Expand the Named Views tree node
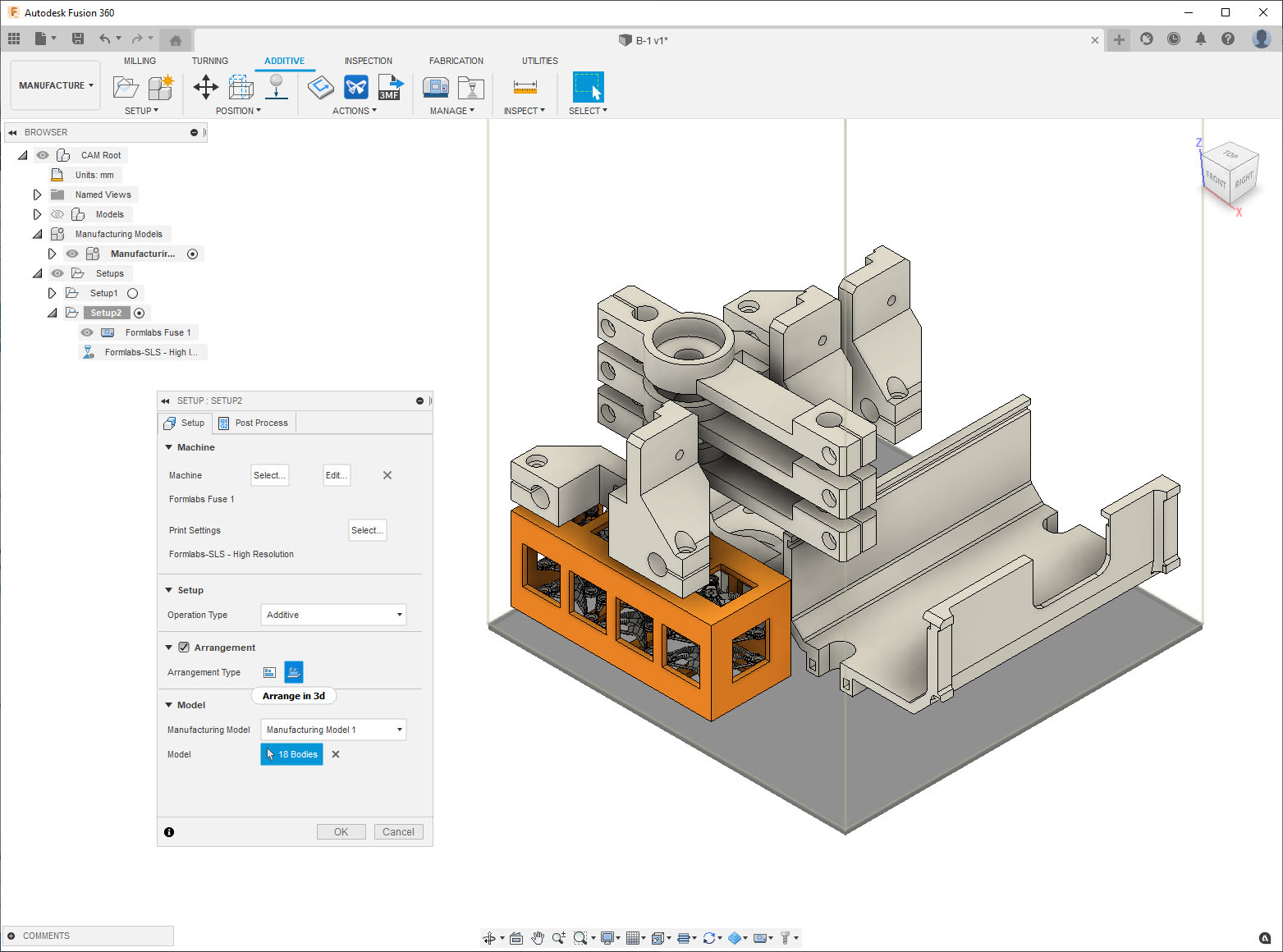1283x952 pixels. (37, 195)
